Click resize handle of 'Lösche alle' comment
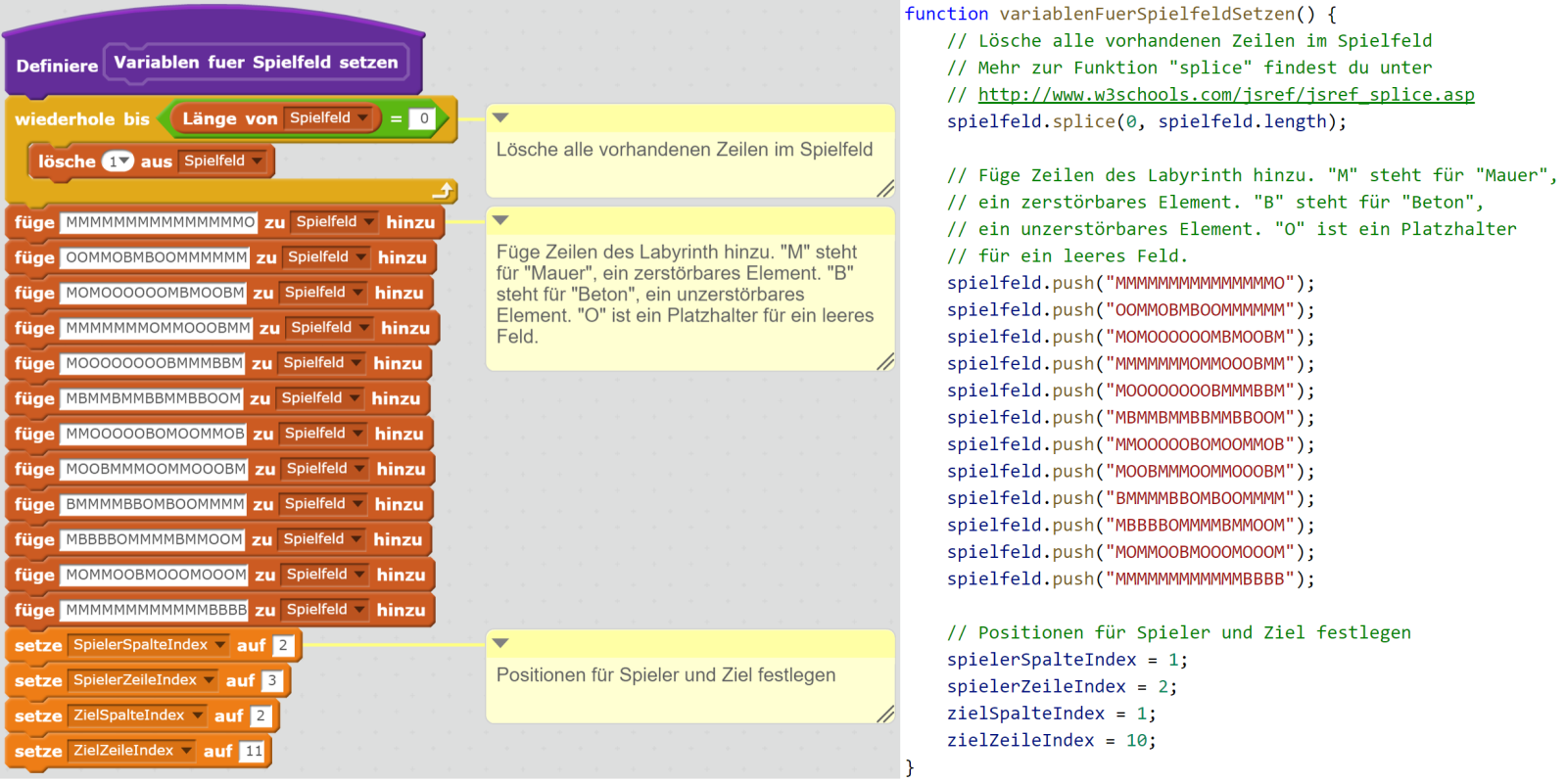 tap(885, 189)
